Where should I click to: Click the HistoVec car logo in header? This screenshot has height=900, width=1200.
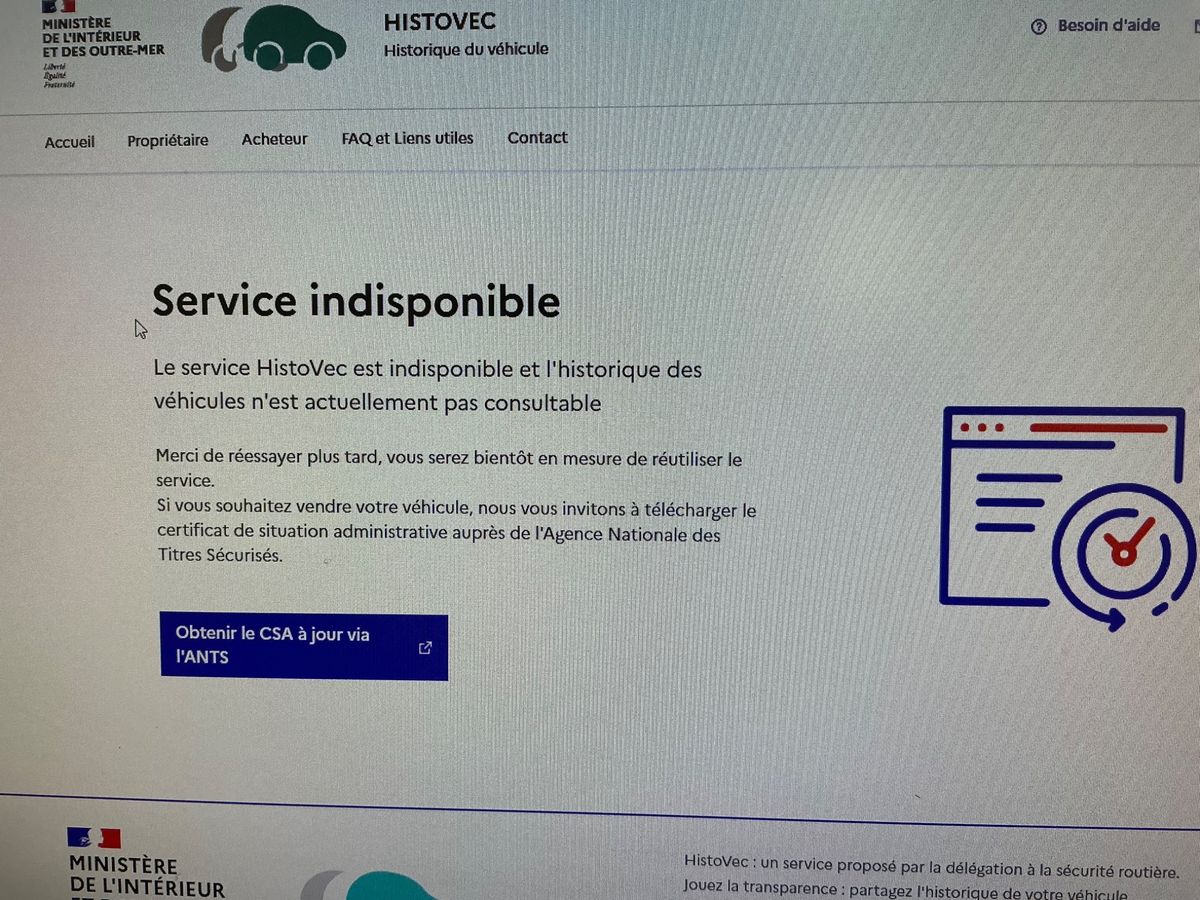(x=275, y=38)
